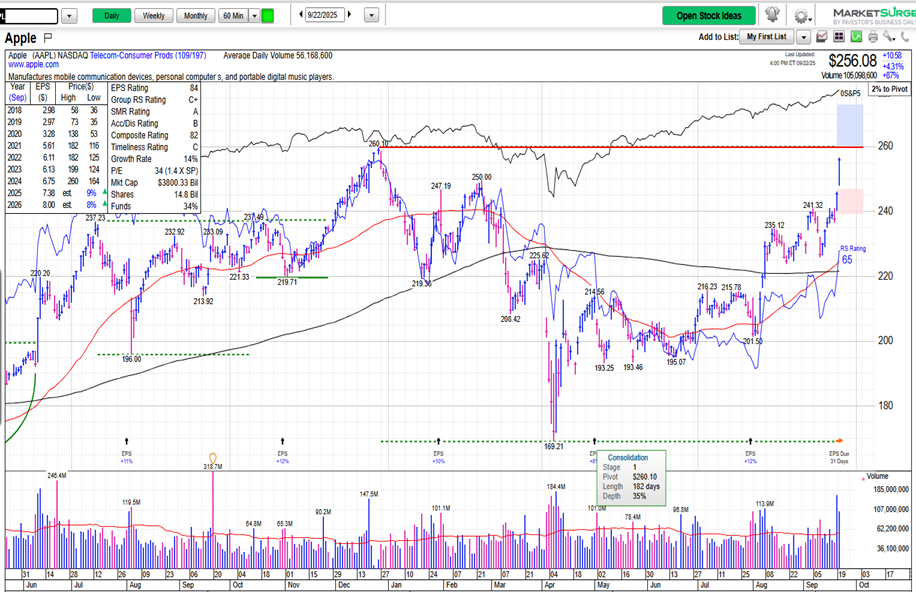This screenshot has height=592, width=916.
Task: Click the red 260.10 pivot line
Action: (620, 147)
